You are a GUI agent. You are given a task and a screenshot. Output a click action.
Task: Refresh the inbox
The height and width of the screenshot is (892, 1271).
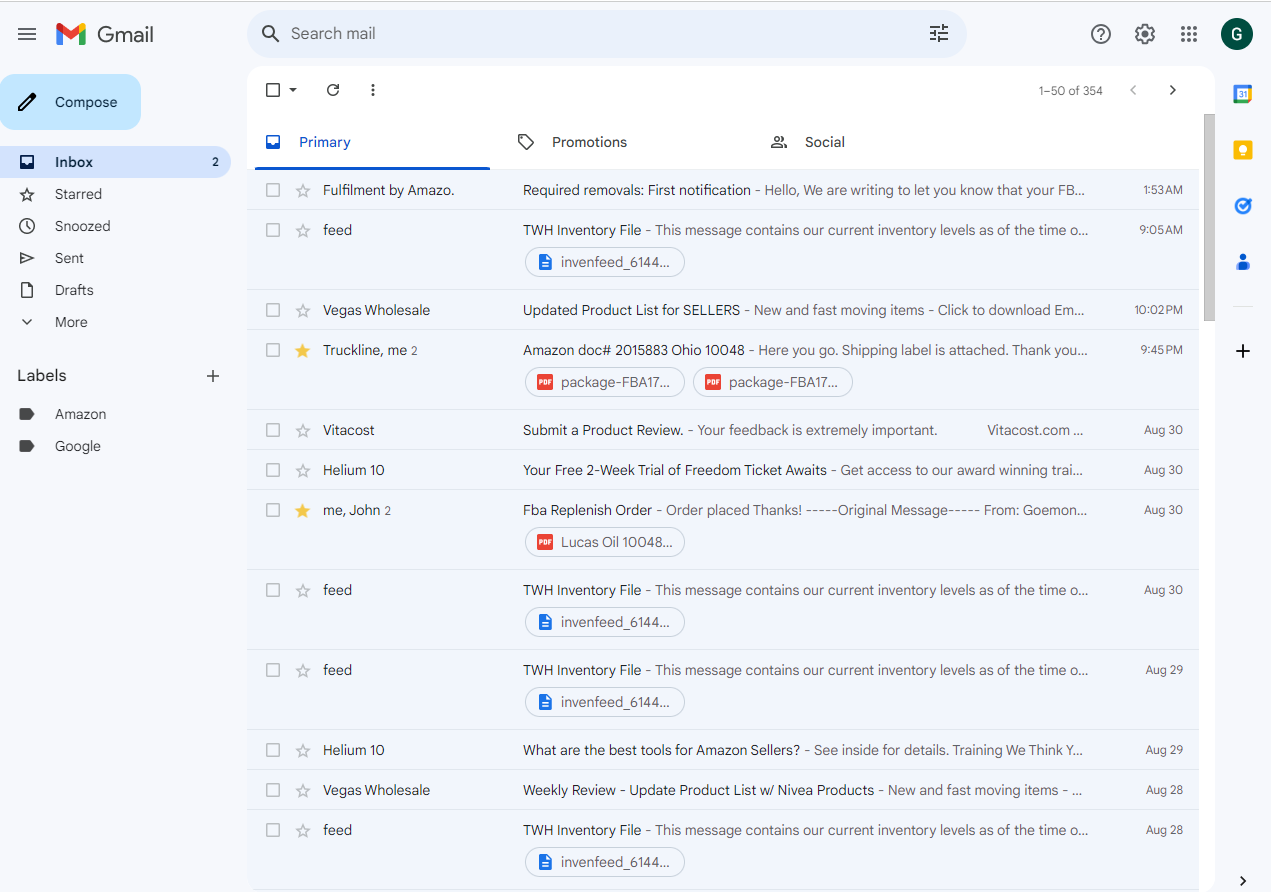(333, 90)
